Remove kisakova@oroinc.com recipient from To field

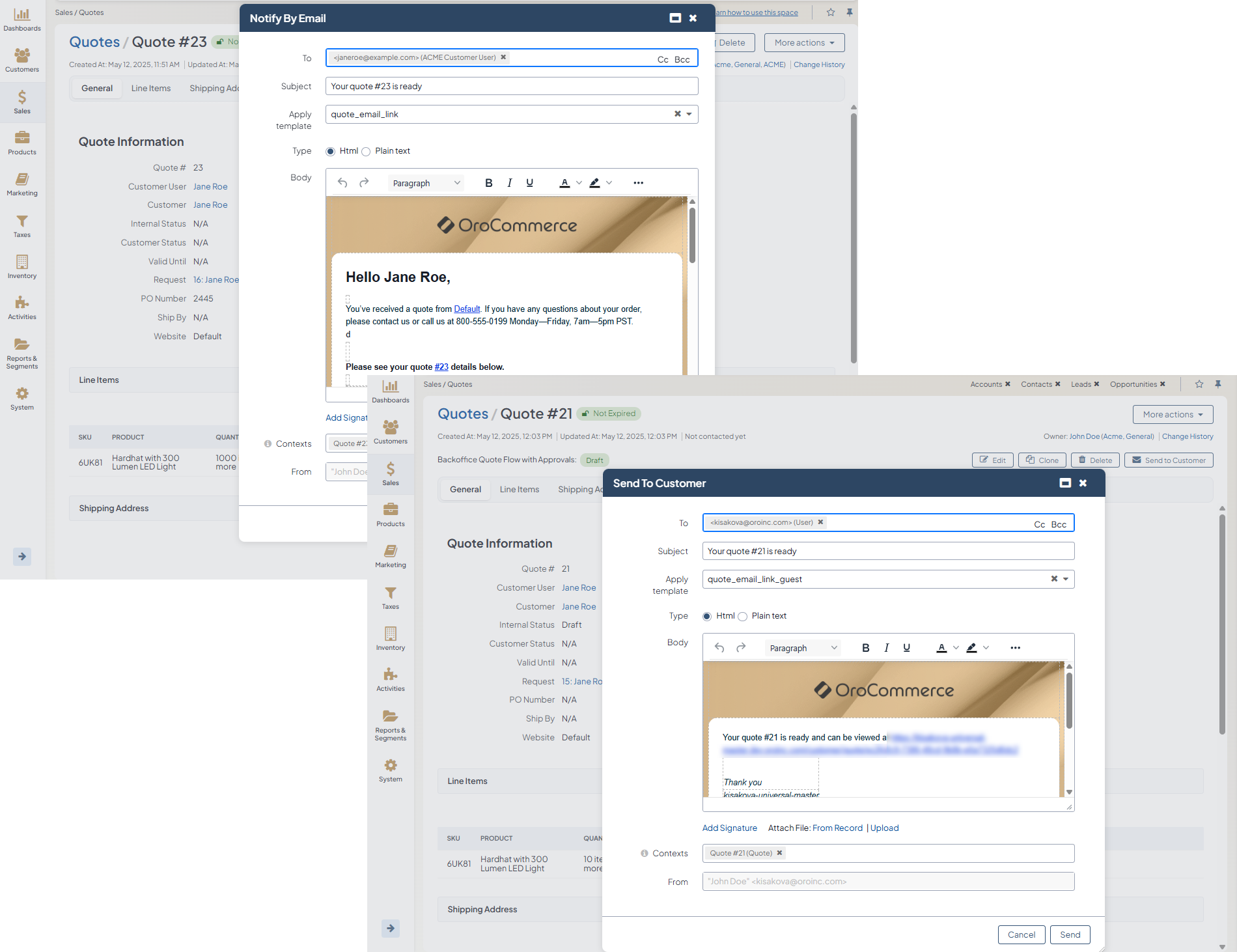pos(820,522)
